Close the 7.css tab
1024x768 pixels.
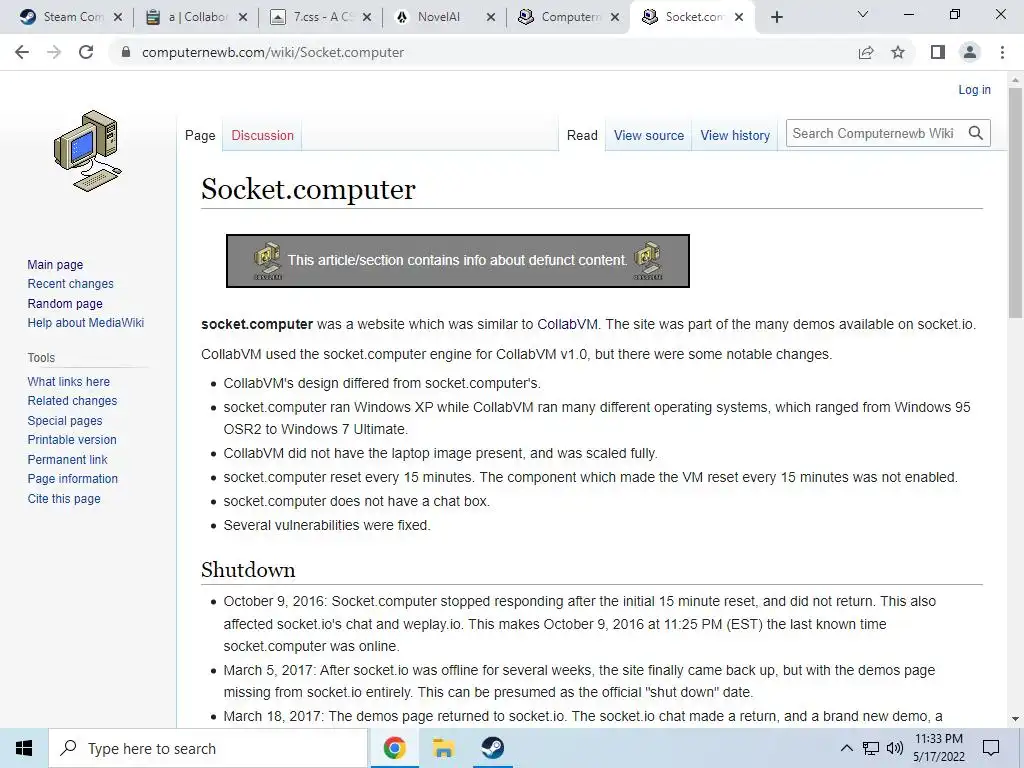pyautogui.click(x=366, y=17)
